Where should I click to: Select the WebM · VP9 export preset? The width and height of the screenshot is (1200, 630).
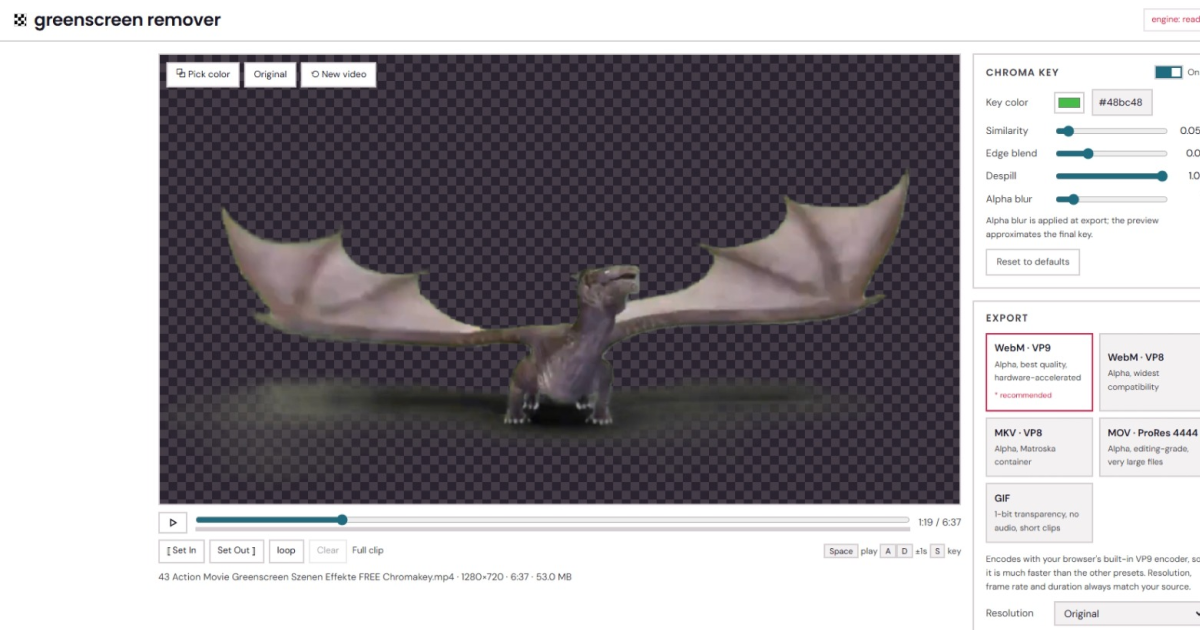coord(1039,372)
